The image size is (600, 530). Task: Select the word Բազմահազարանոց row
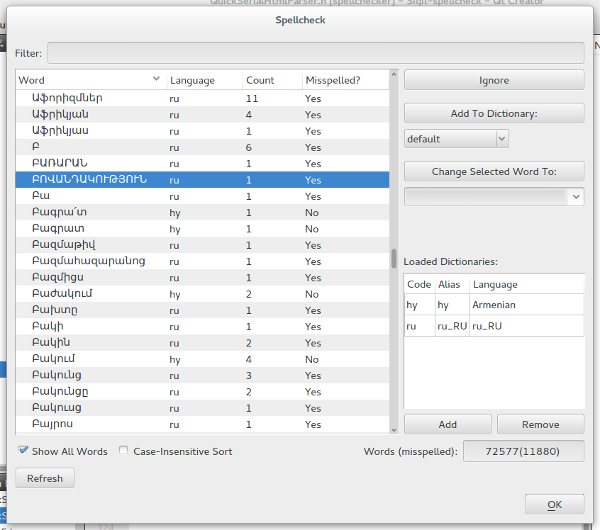pos(202,261)
